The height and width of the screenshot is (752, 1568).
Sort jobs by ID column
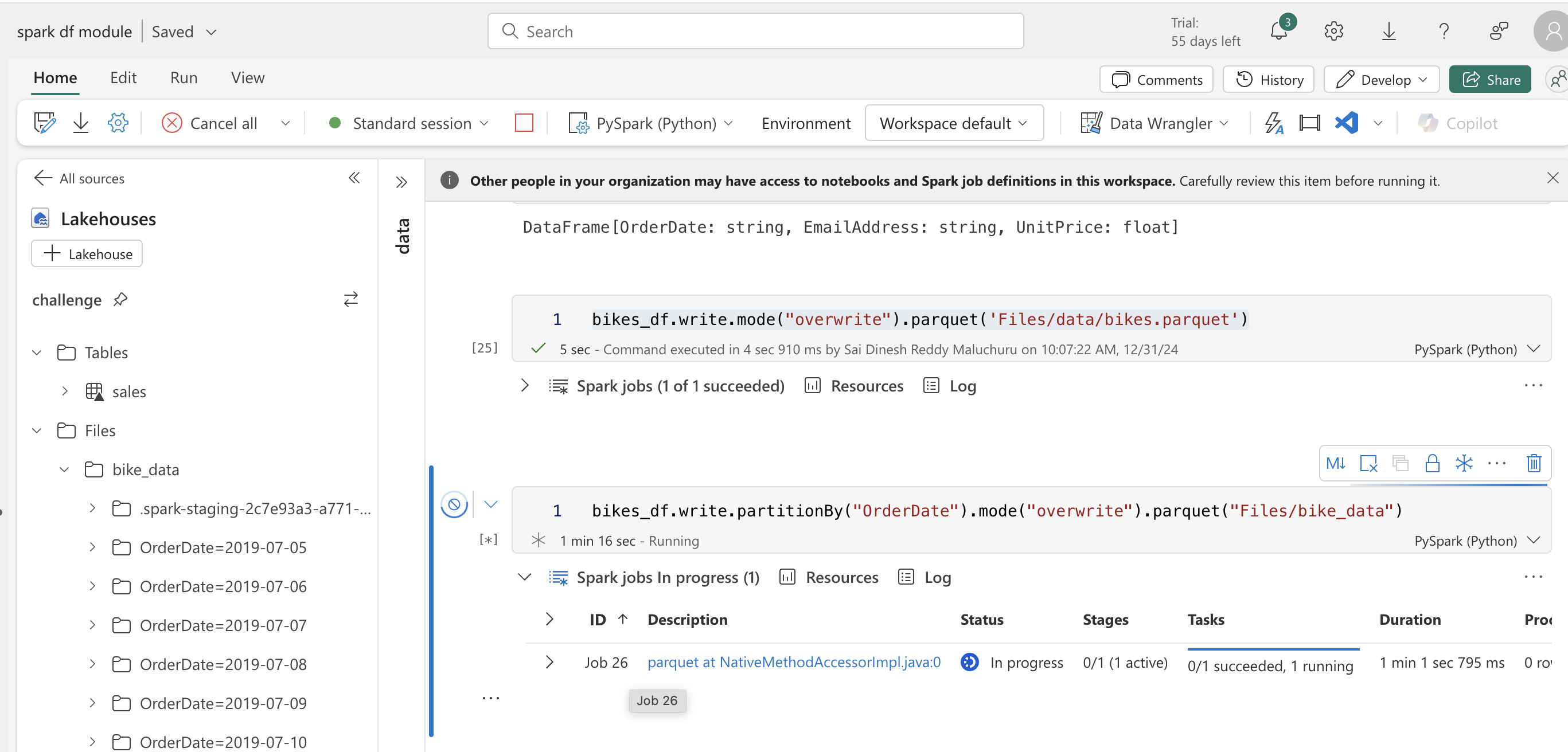click(x=609, y=620)
